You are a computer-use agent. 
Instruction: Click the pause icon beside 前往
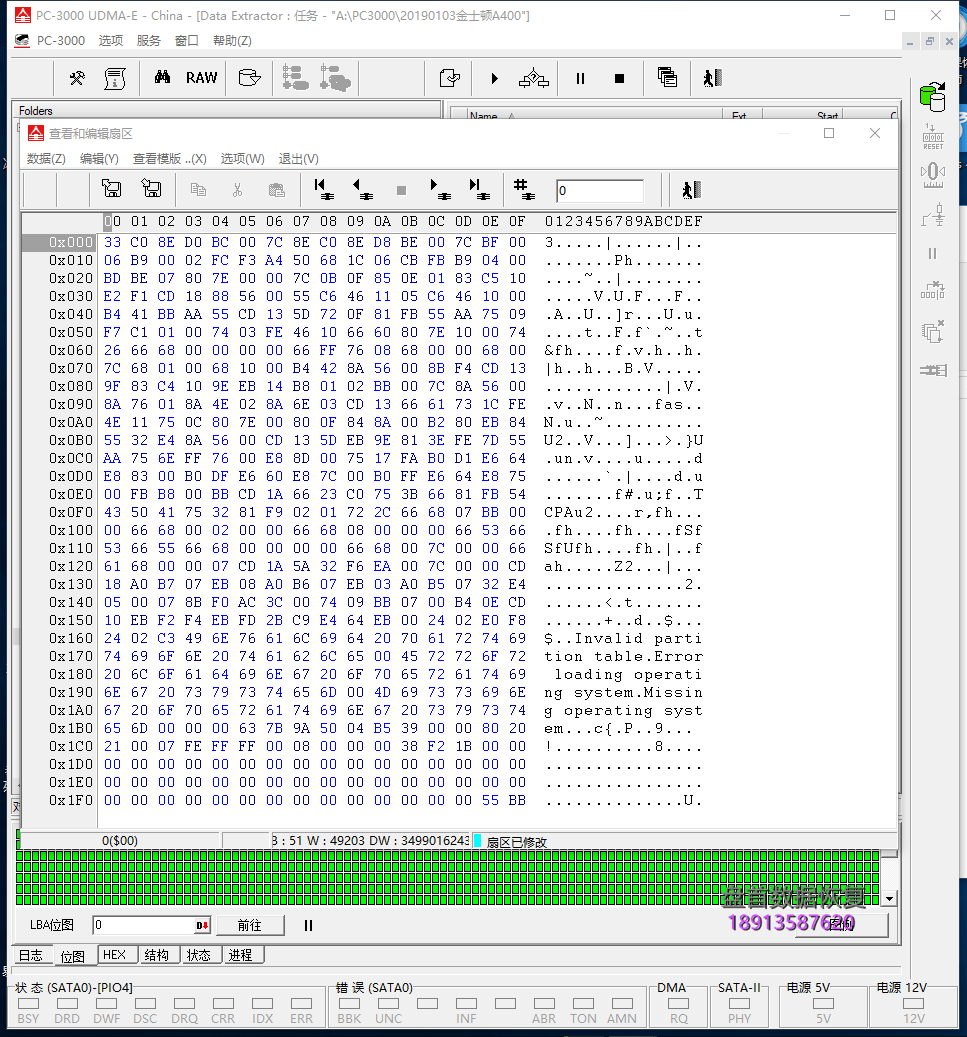tap(308, 925)
